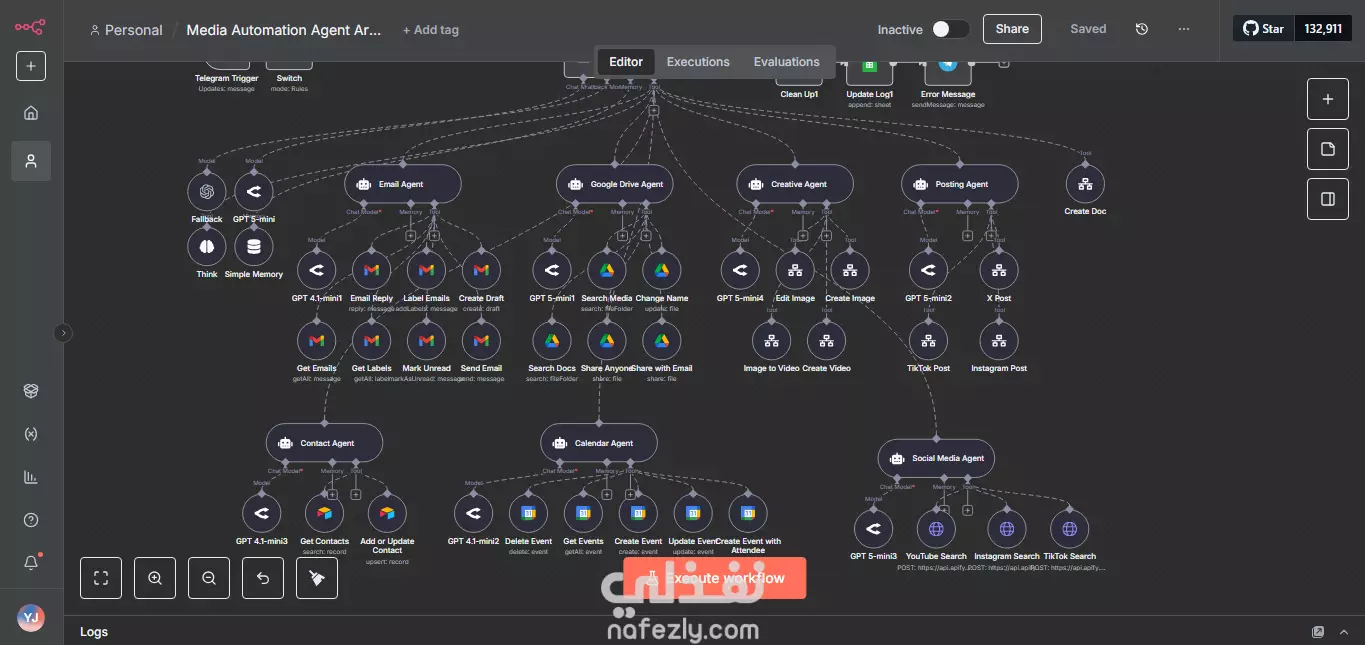Select the Calendar Agent node
Screen dimensions: 1365x645
click(599, 443)
